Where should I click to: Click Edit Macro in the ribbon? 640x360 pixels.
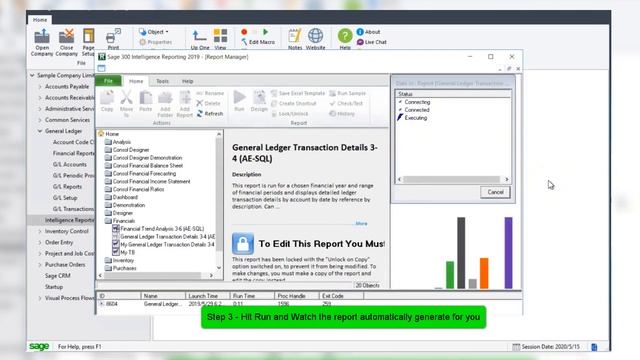[258, 42]
